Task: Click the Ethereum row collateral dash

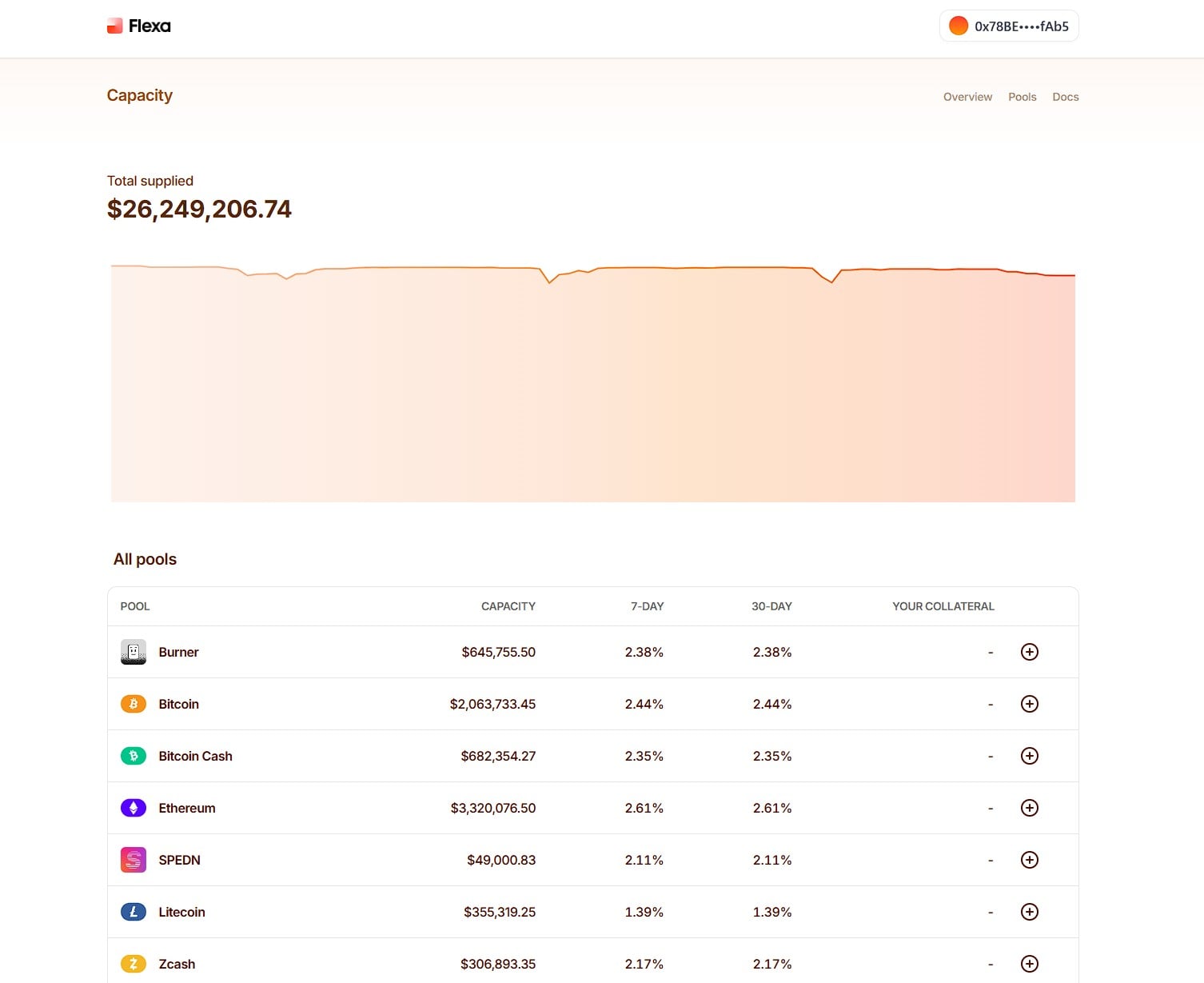Action: tap(991, 809)
